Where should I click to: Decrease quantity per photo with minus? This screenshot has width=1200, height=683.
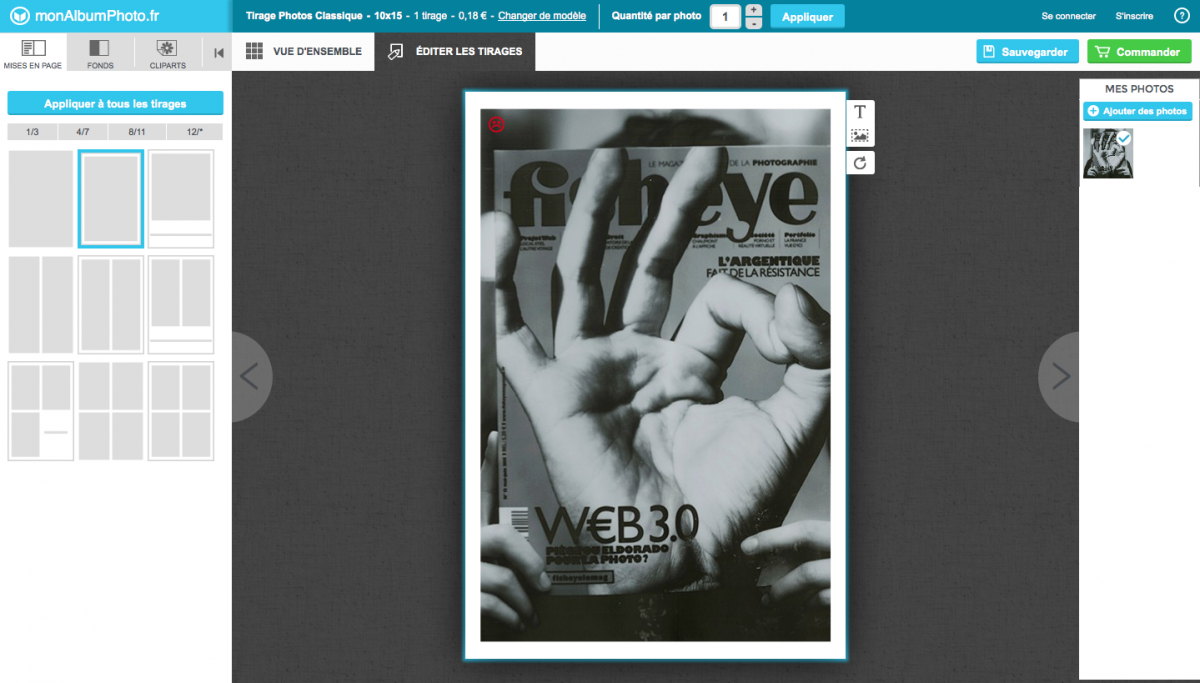[753, 23]
